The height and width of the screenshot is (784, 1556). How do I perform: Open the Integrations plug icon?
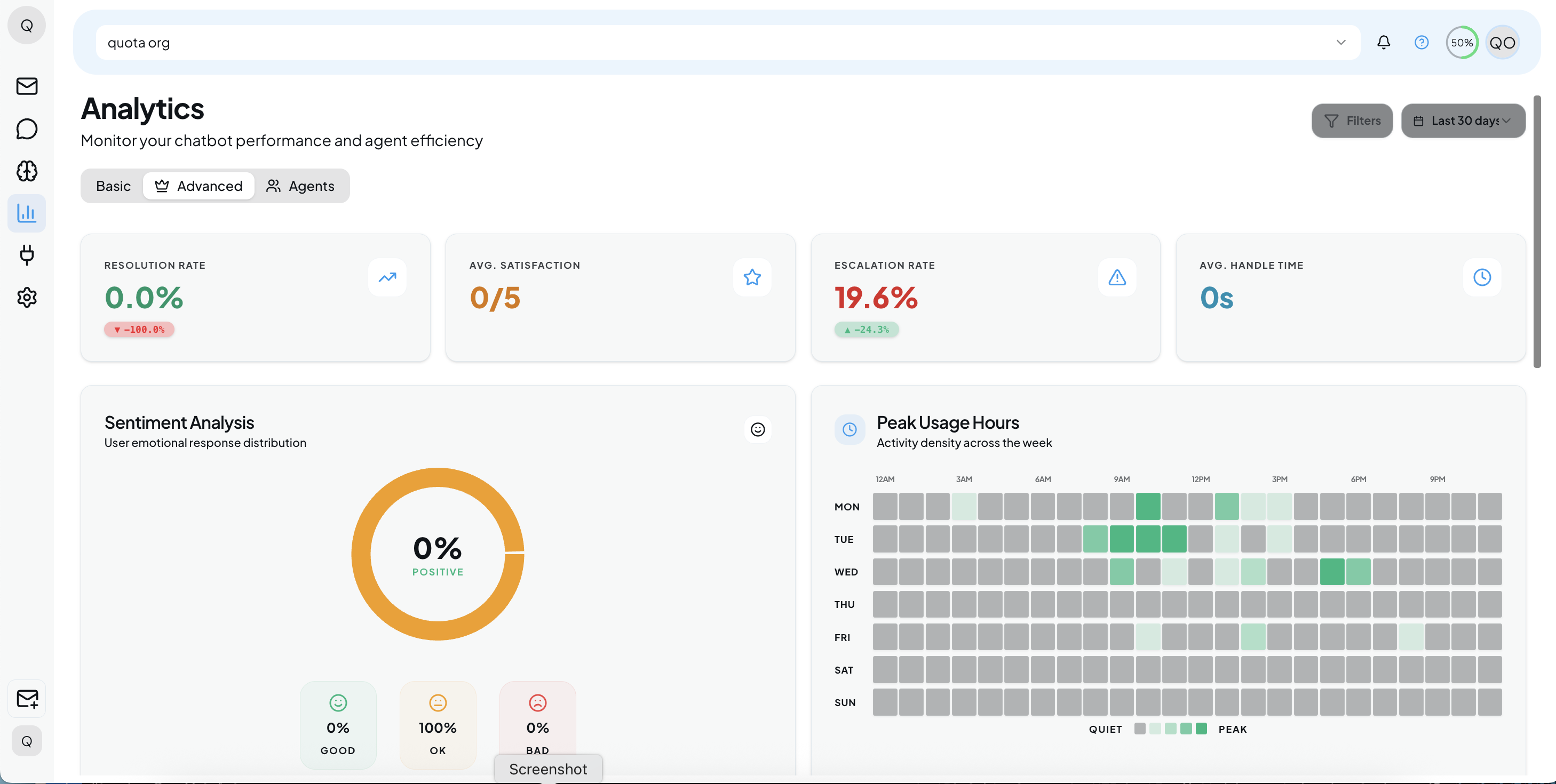tap(27, 255)
